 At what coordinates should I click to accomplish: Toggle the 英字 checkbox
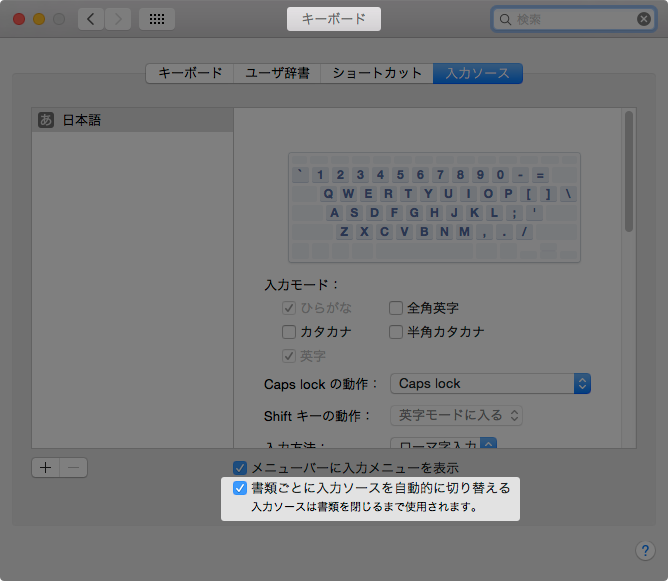pyautogui.click(x=289, y=356)
